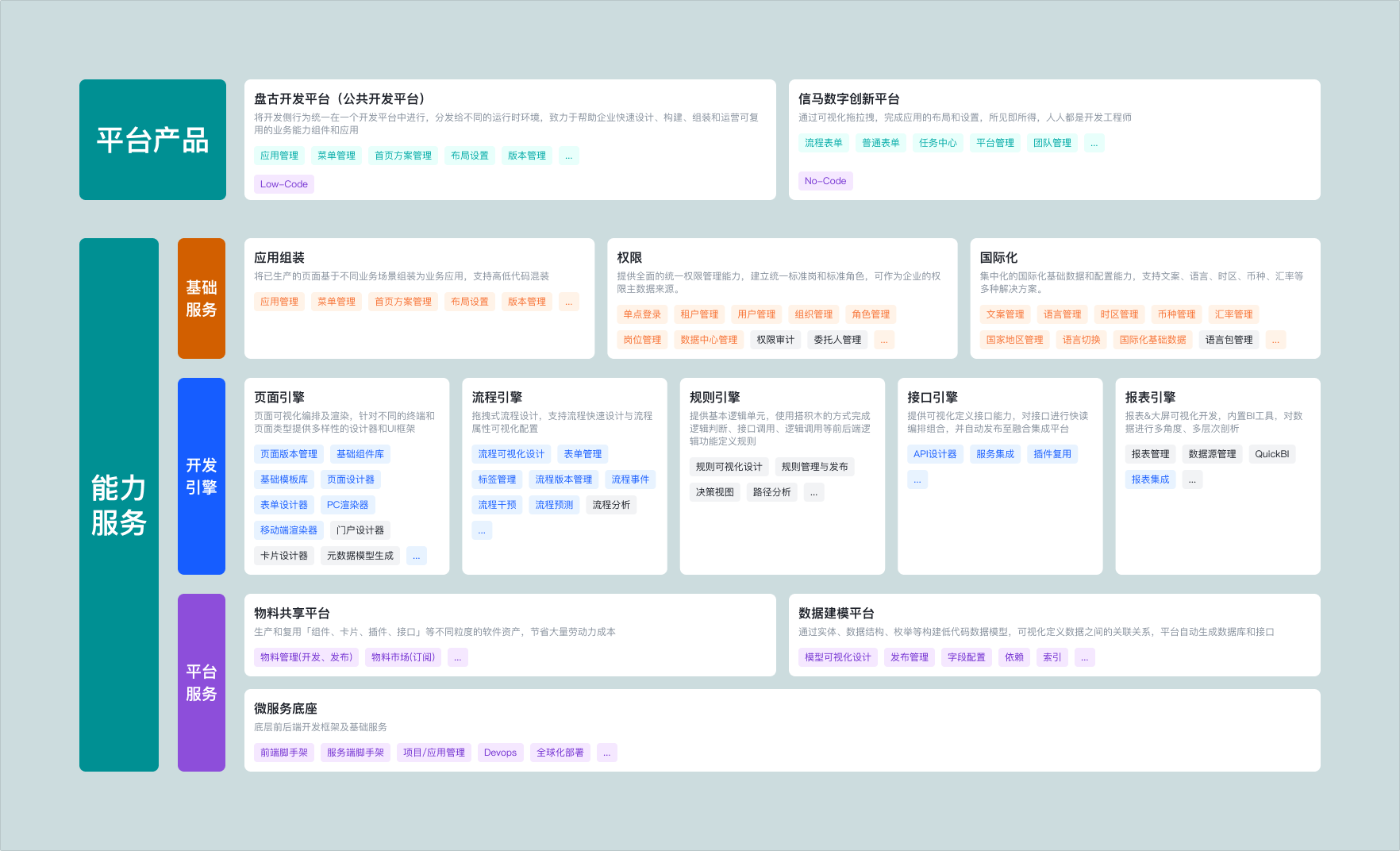Click the 国家地区管理 tag
This screenshot has height=851, width=1400.
[x=1015, y=340]
